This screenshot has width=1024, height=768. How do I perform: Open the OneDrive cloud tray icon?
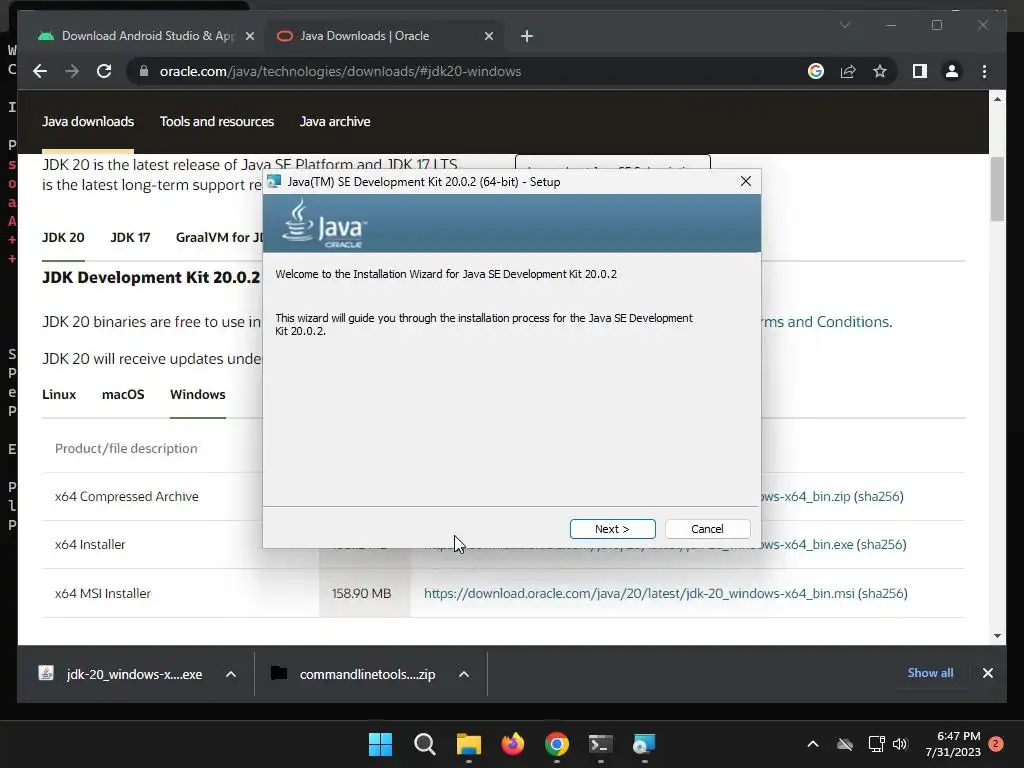pyautogui.click(x=845, y=744)
